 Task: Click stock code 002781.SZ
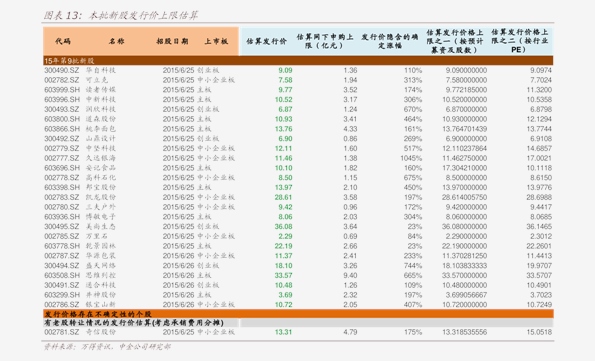click(61, 332)
